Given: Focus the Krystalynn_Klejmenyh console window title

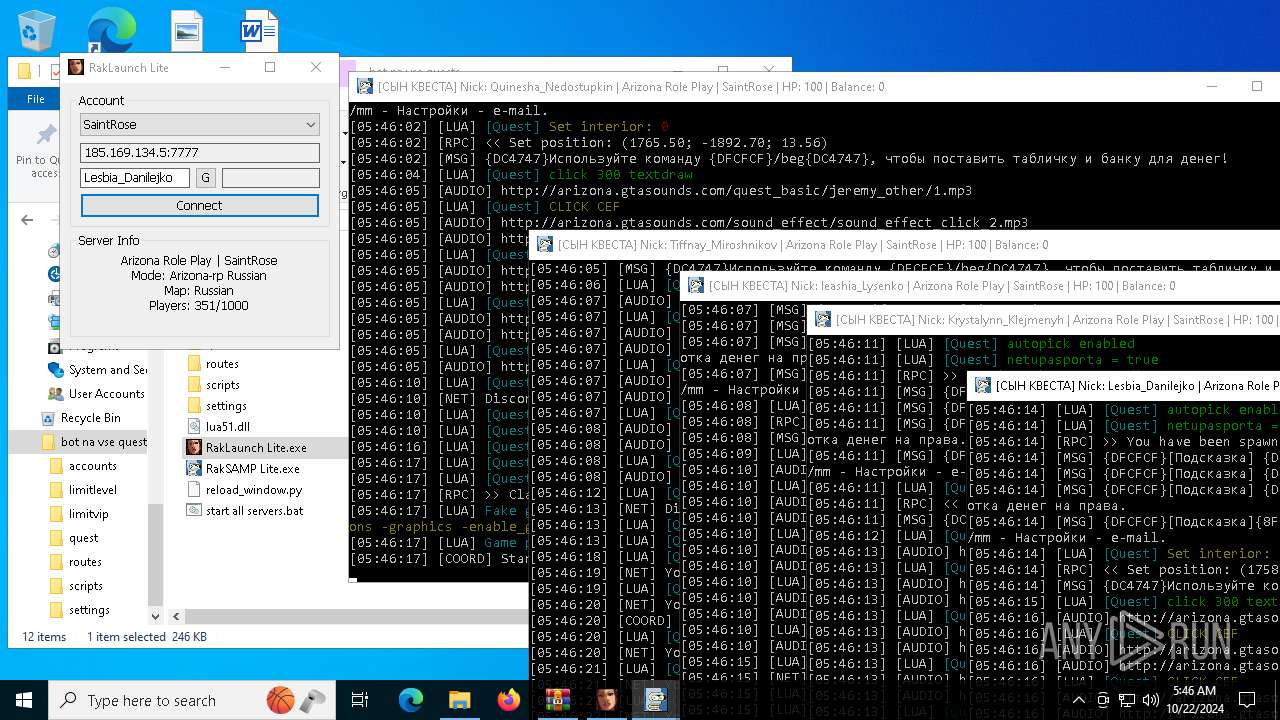Looking at the screenshot, I should [x=1057, y=320].
